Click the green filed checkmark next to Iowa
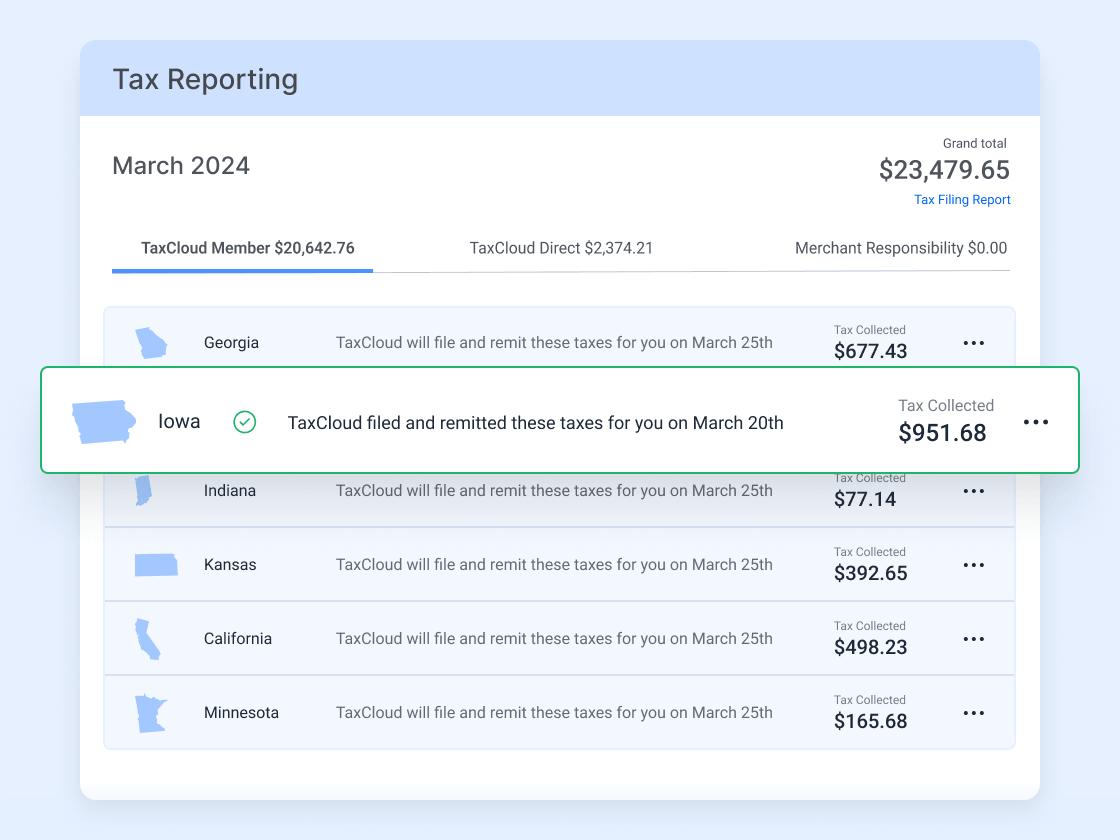 click(245, 422)
